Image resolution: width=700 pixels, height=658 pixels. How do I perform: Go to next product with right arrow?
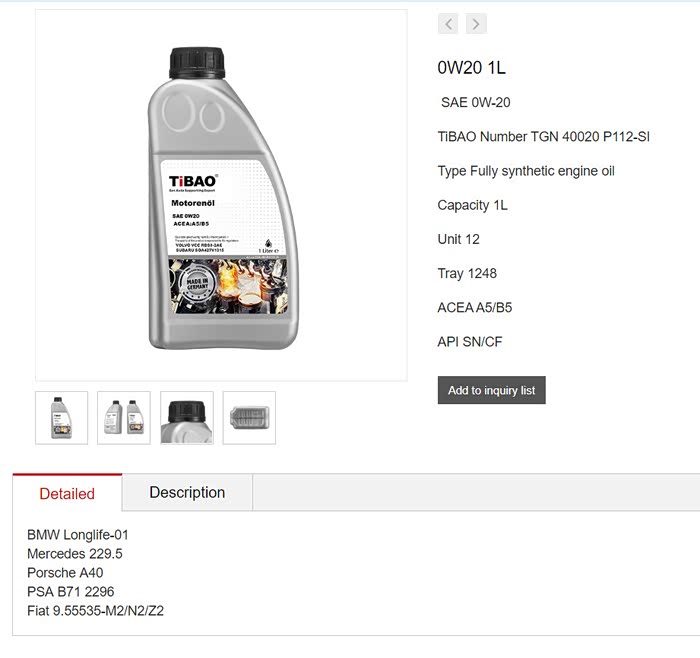click(476, 24)
